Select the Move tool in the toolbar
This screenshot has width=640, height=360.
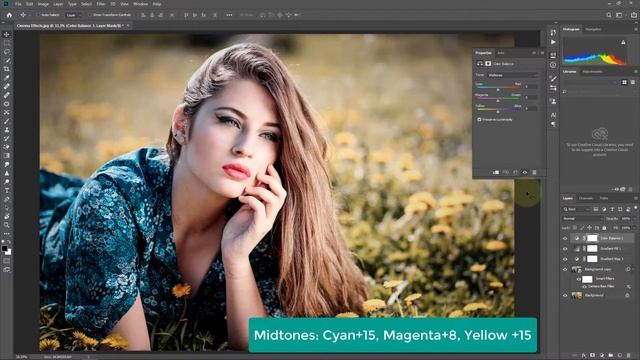click(7, 35)
